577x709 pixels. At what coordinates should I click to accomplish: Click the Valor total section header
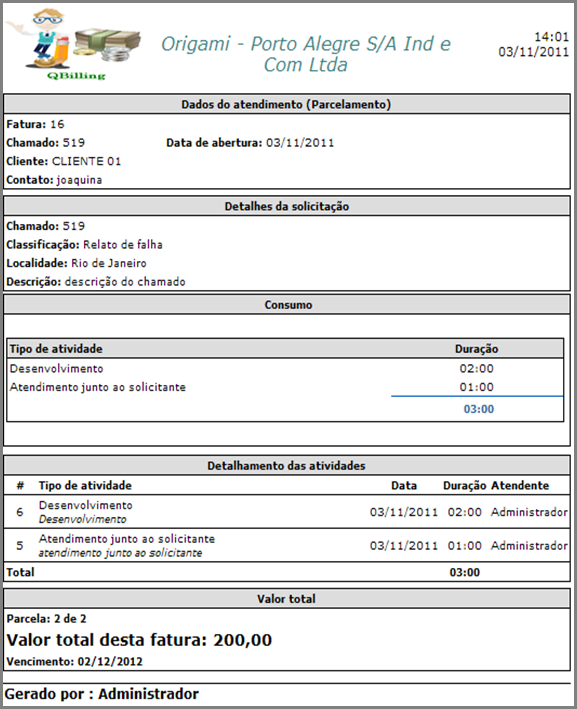(286, 599)
